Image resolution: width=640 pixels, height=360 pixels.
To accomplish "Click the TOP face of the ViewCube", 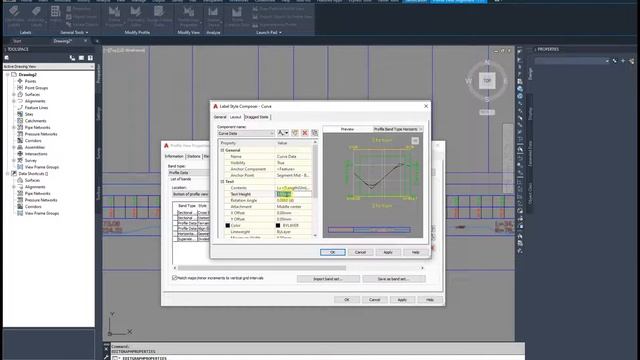I will [487, 81].
